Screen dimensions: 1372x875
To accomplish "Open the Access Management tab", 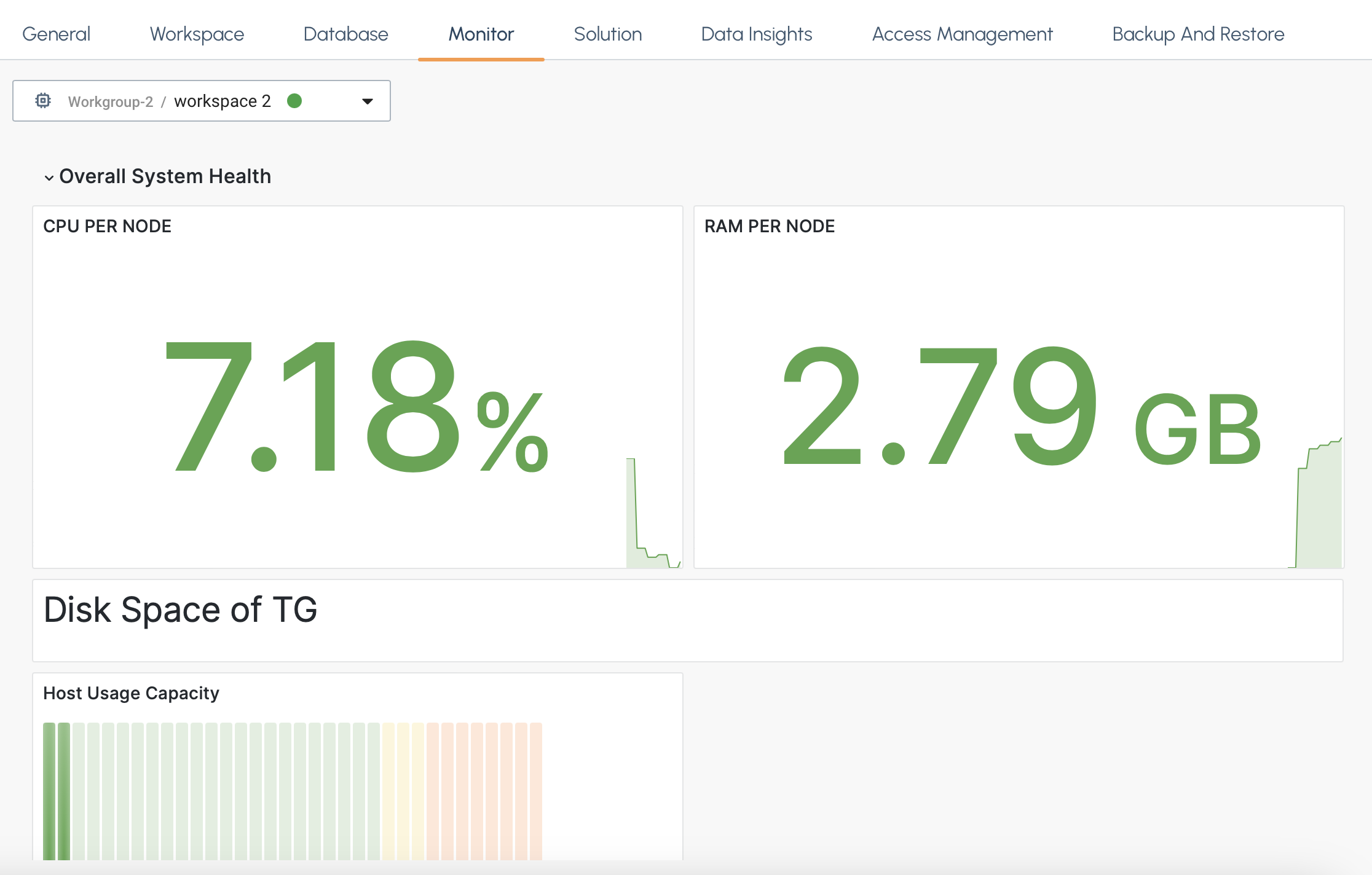I will [x=961, y=34].
